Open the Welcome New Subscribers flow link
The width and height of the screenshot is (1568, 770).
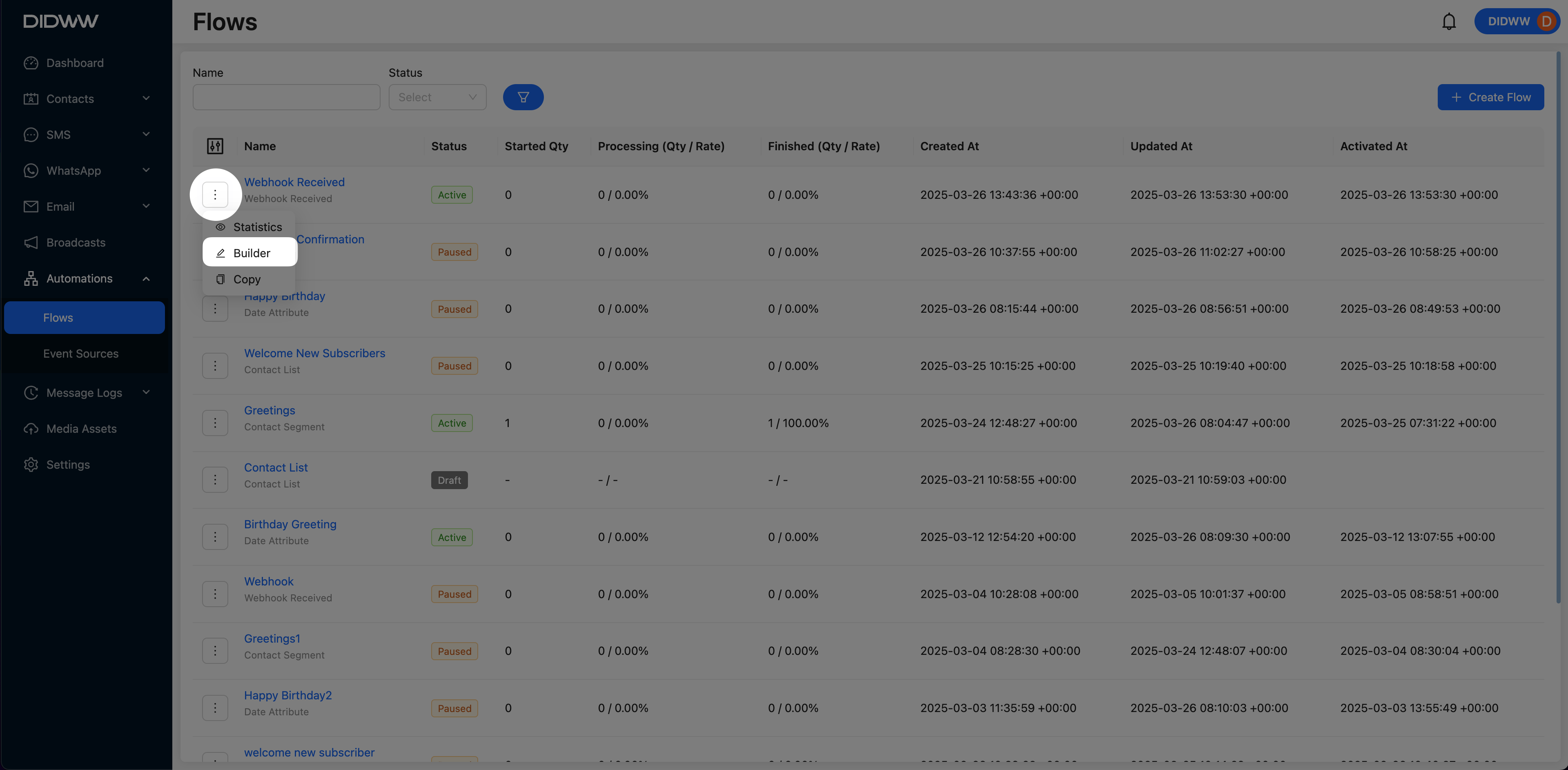point(314,354)
